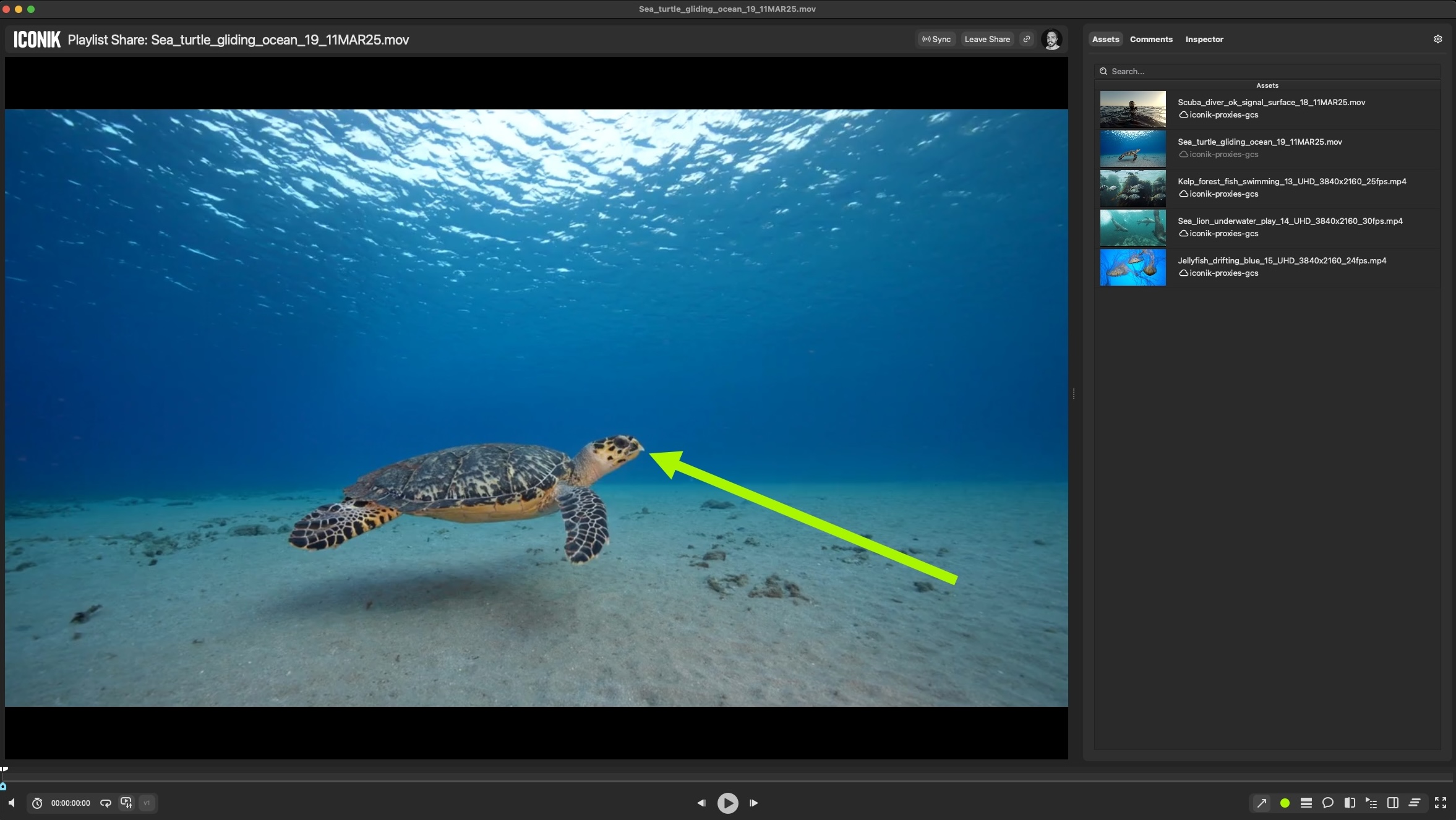Toggle loop playback

point(106,803)
